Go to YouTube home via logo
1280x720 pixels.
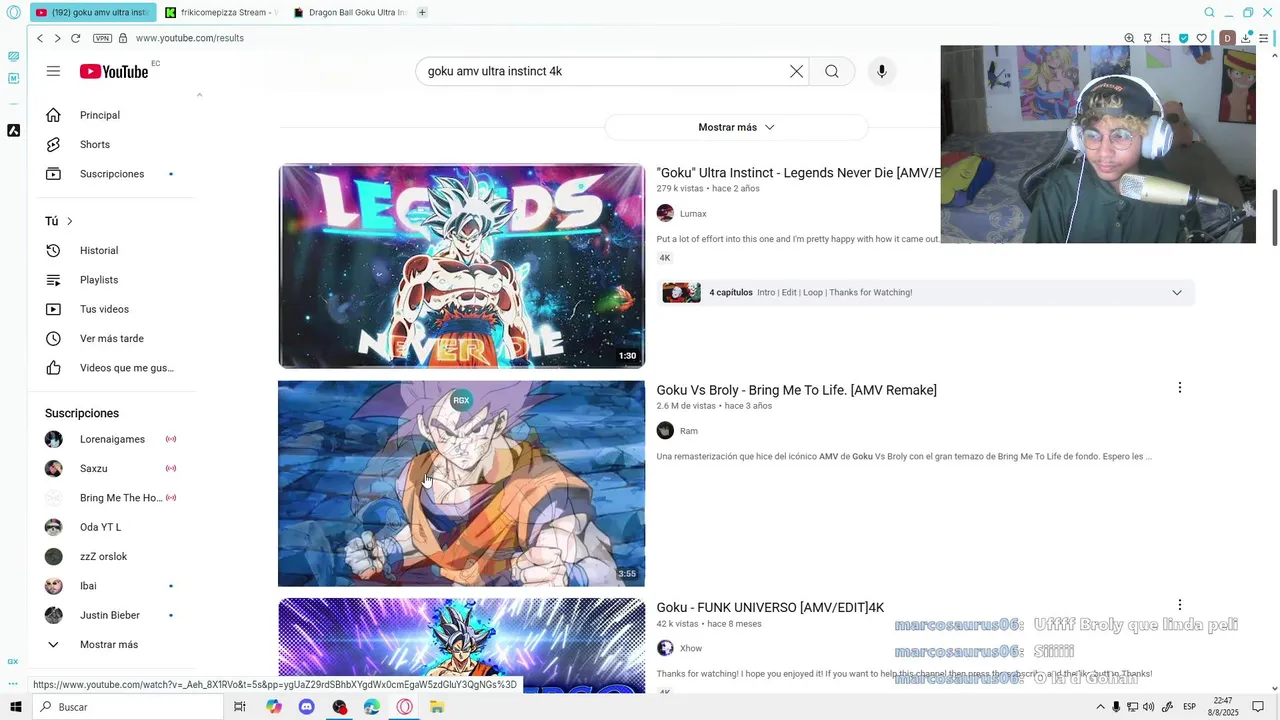point(114,71)
